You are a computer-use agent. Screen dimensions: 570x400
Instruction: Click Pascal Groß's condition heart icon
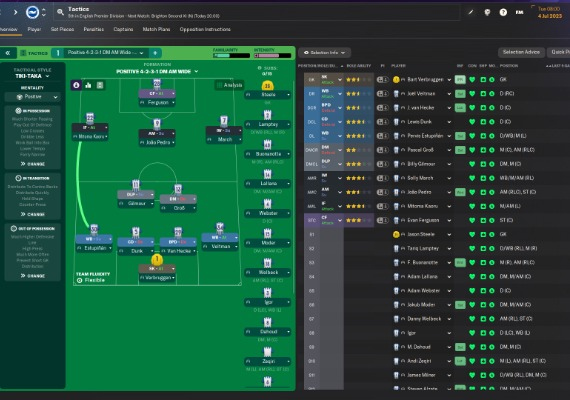[472, 150]
